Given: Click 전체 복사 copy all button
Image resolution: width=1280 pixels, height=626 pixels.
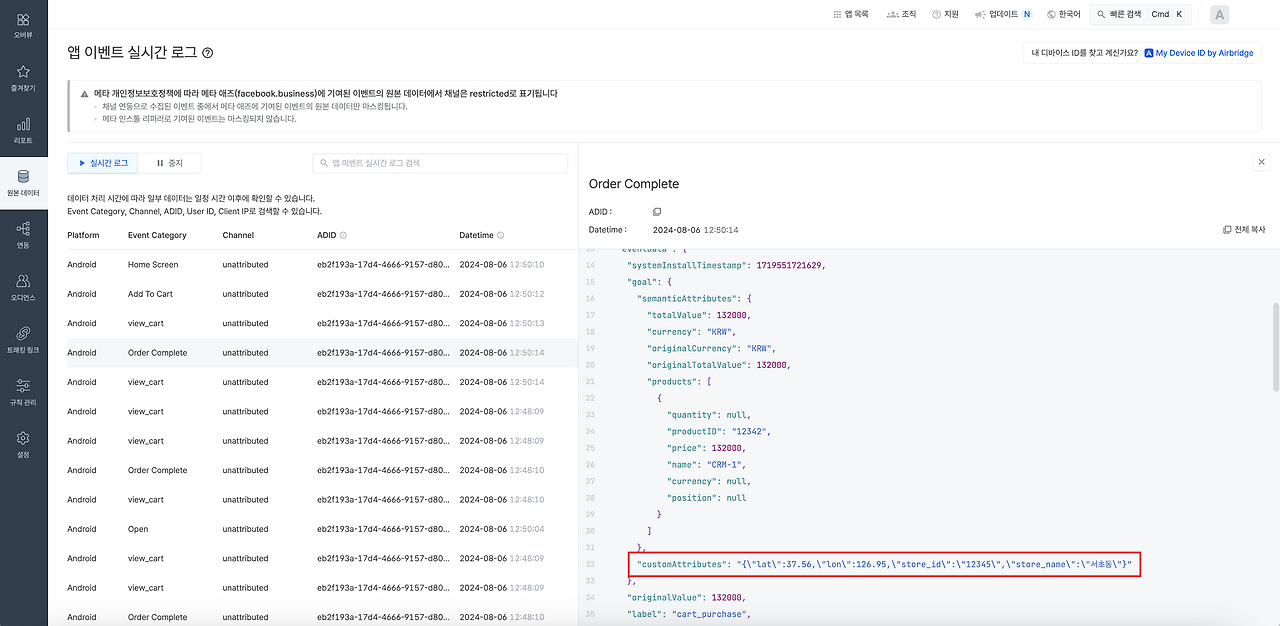Looking at the screenshot, I should tap(1244, 230).
